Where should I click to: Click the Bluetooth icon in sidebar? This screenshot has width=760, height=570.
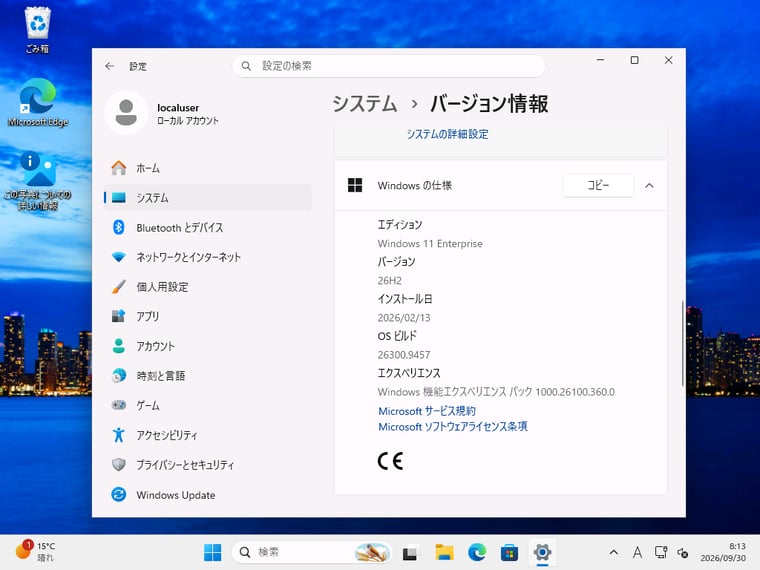pos(119,227)
